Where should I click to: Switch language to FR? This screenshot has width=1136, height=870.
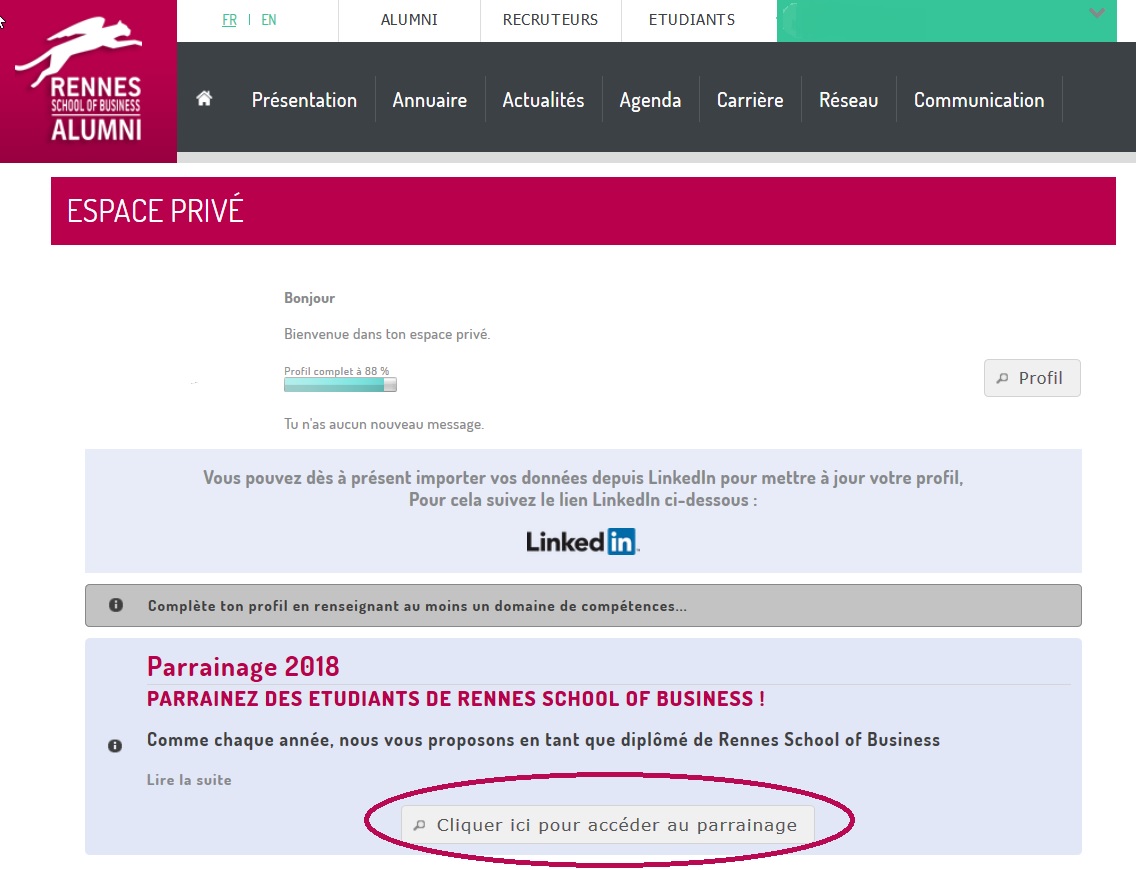pyautogui.click(x=229, y=20)
